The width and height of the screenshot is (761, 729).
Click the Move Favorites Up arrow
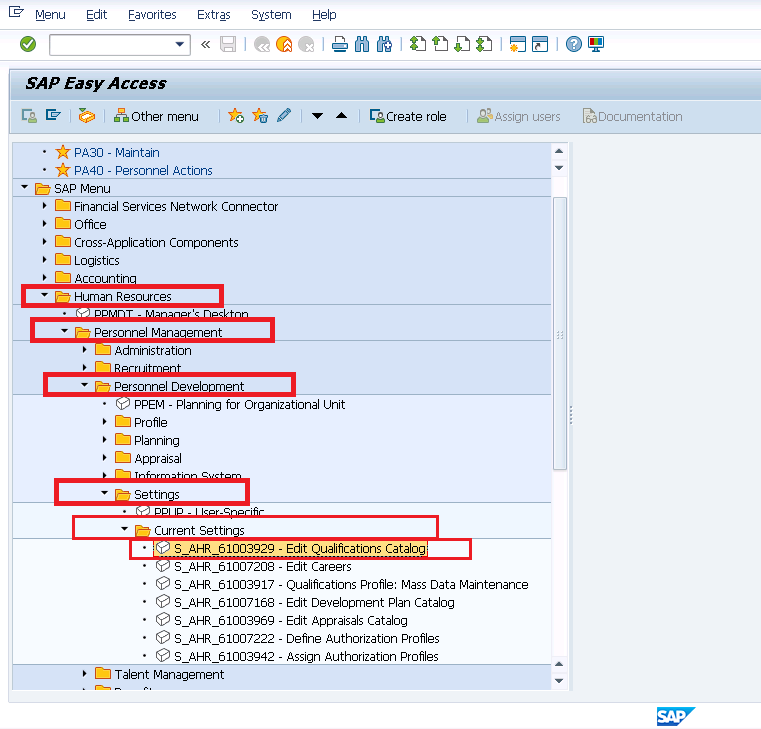[x=342, y=116]
